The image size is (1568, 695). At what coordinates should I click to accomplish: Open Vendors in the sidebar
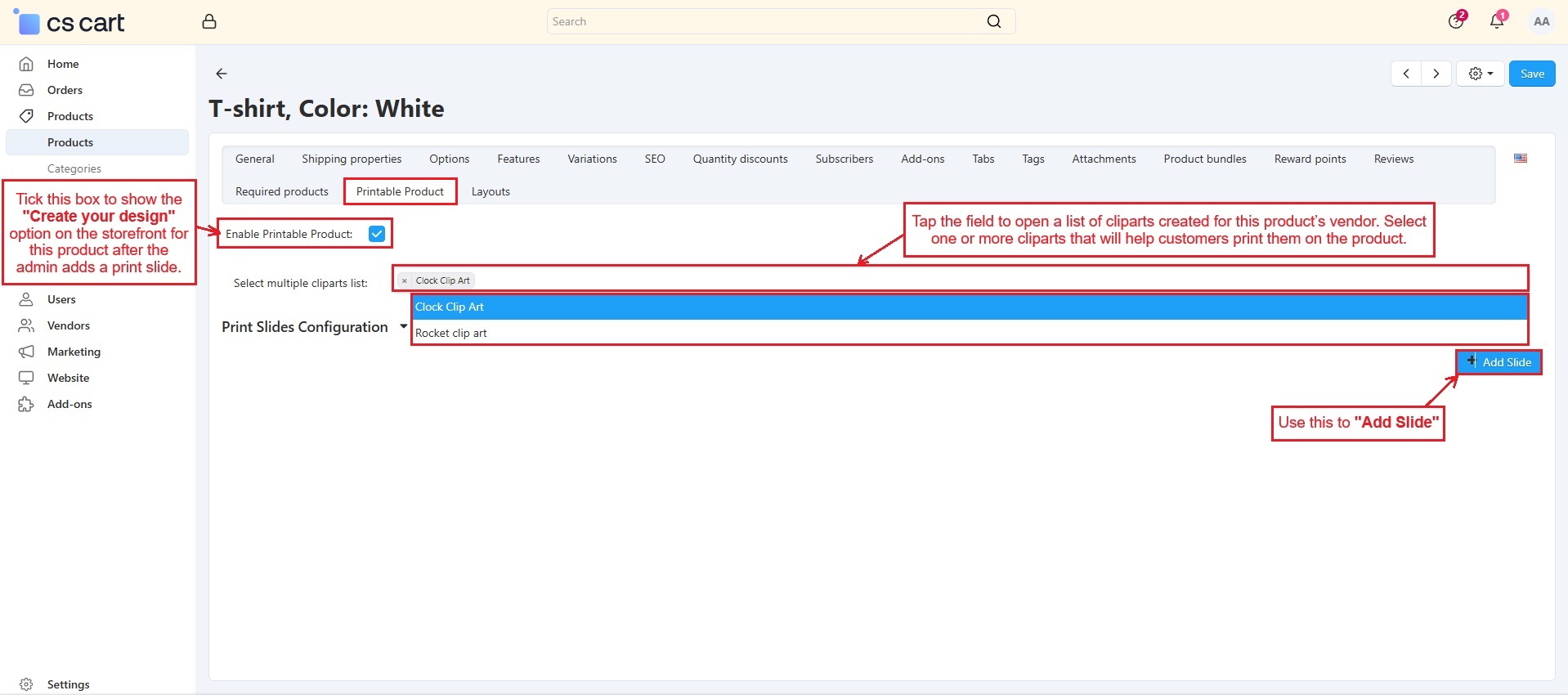click(69, 325)
